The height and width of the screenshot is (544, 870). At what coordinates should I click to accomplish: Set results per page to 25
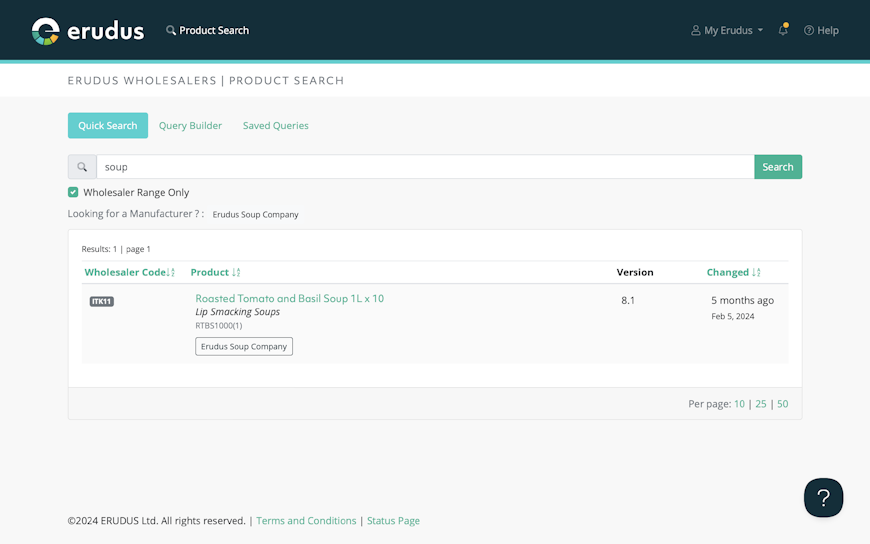pos(761,404)
